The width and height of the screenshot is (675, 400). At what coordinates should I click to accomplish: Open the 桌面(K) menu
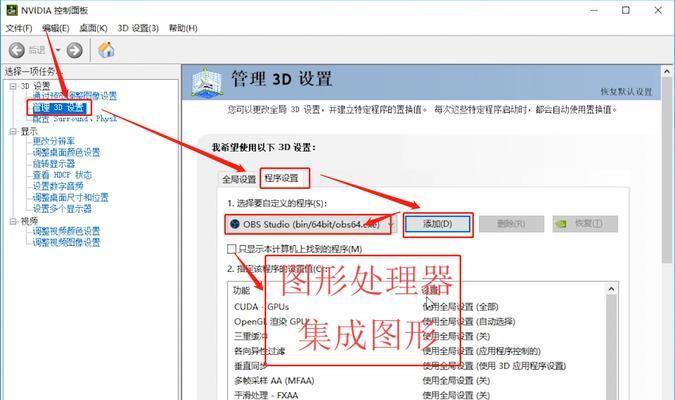tap(93, 28)
